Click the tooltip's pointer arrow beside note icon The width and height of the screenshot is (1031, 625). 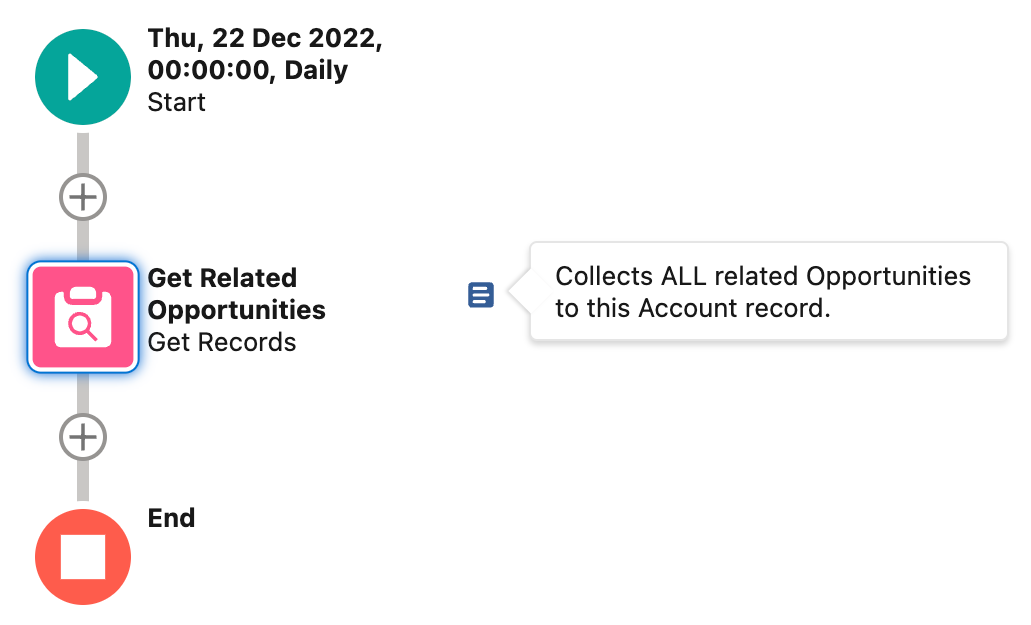pos(519,291)
